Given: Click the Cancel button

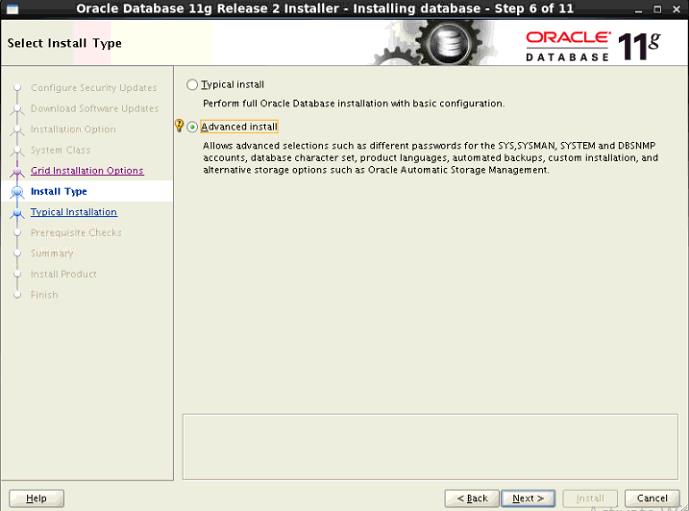Looking at the screenshot, I should 652,498.
